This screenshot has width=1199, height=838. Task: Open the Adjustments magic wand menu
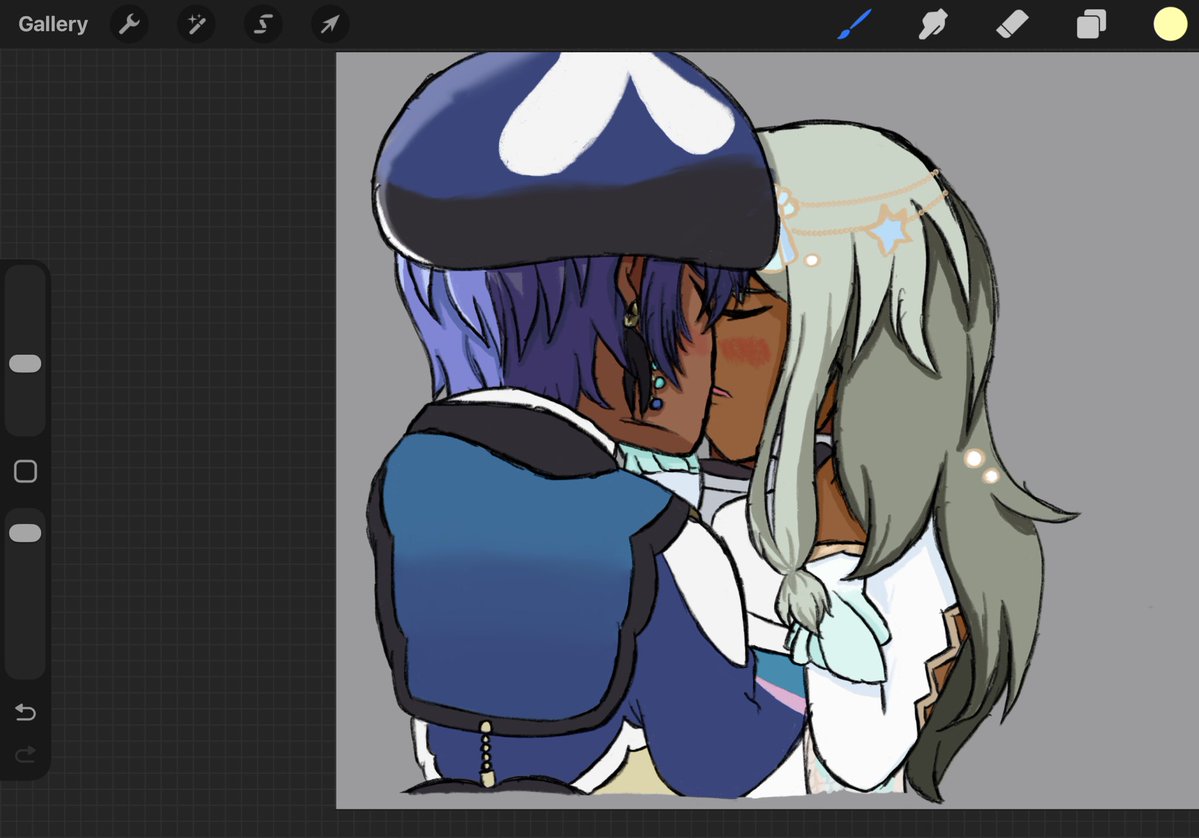click(197, 24)
